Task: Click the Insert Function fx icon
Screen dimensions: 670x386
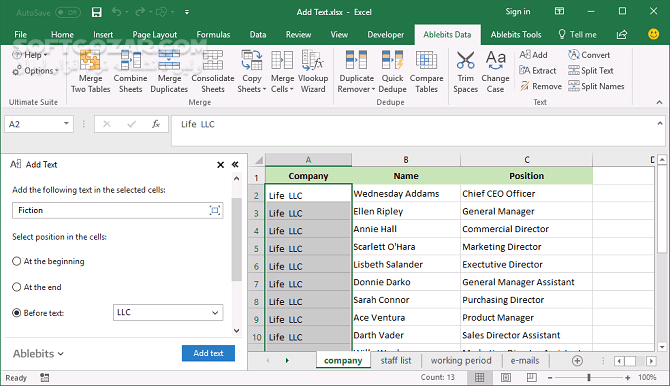Action: pyautogui.click(x=156, y=124)
